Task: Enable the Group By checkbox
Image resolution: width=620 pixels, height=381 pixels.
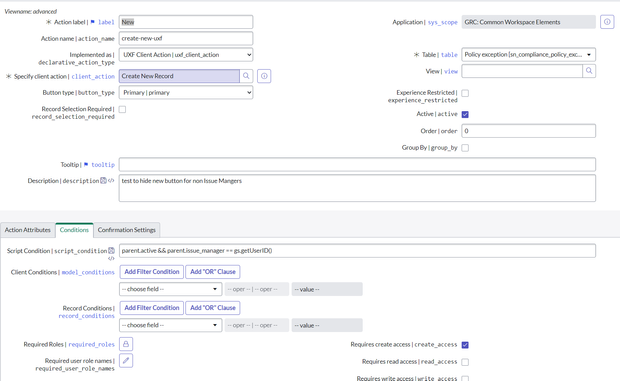Action: tap(465, 148)
